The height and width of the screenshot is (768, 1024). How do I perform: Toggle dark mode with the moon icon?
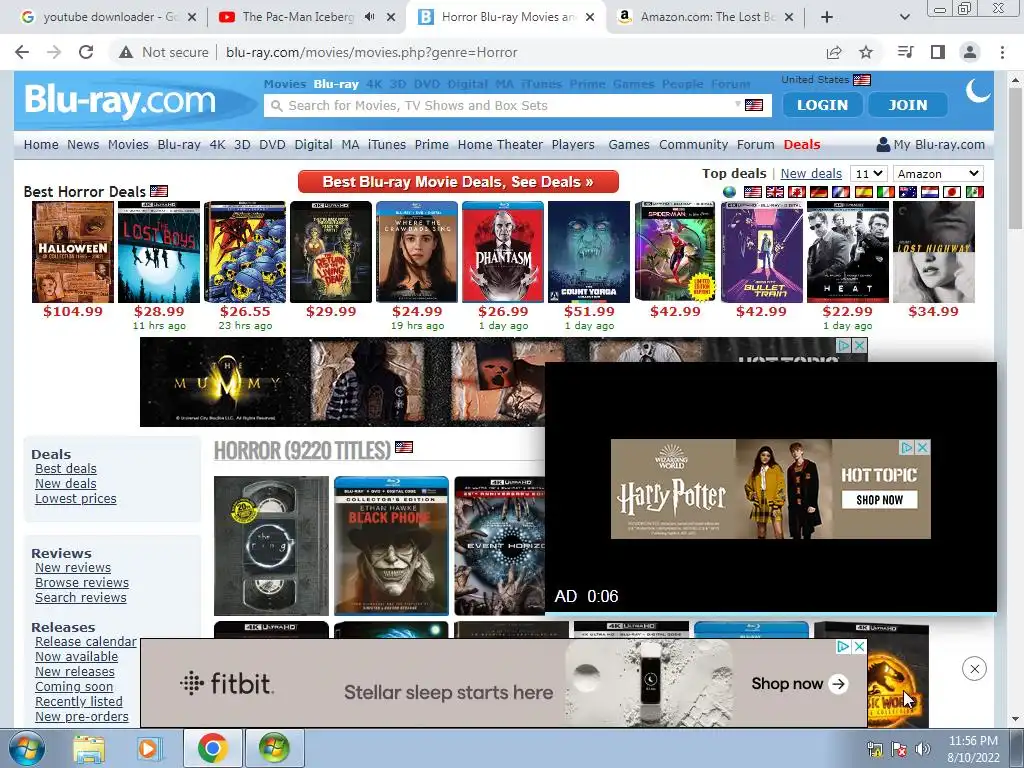[978, 91]
